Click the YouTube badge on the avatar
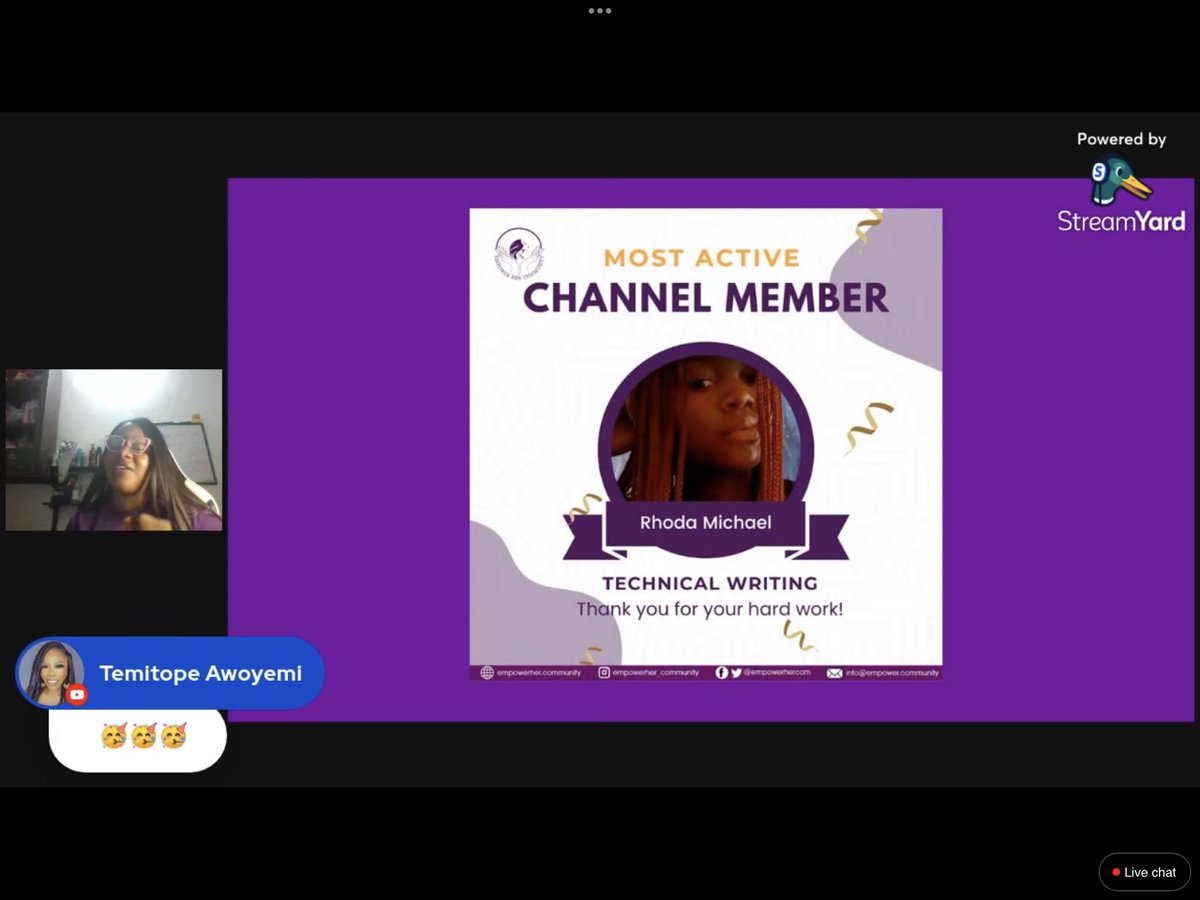Screen dimensions: 1200x900 point(76,695)
